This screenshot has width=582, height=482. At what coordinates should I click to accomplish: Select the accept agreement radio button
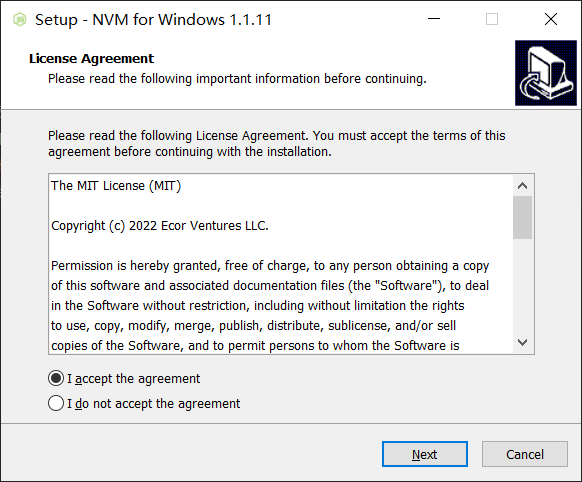(x=56, y=378)
